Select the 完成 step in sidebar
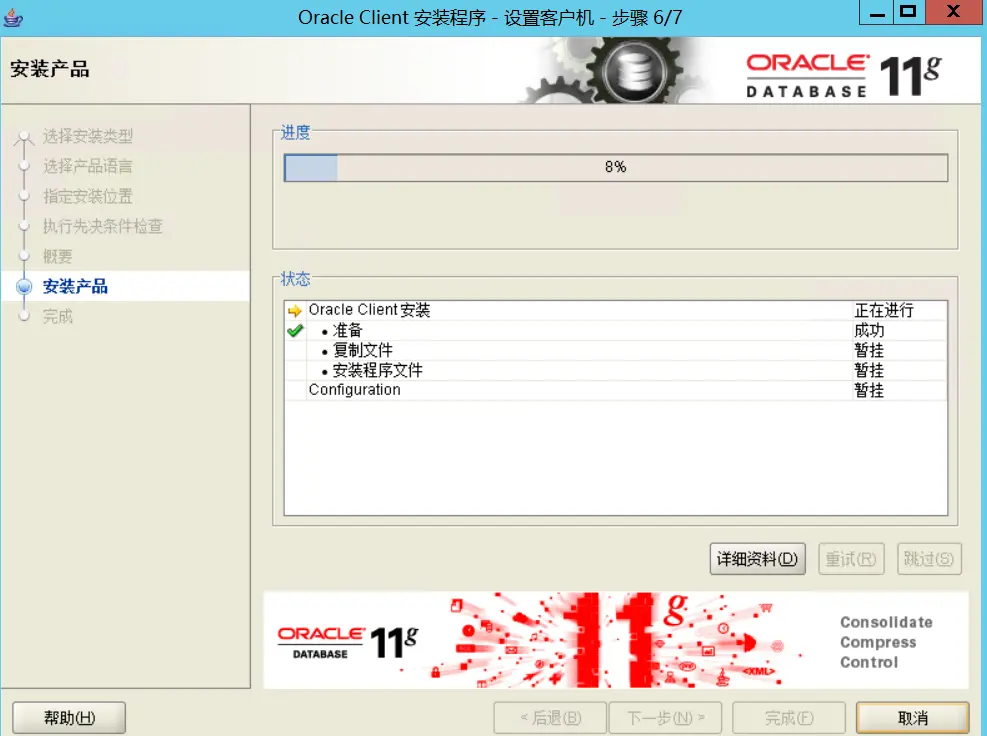The width and height of the screenshot is (987, 736). point(58,316)
